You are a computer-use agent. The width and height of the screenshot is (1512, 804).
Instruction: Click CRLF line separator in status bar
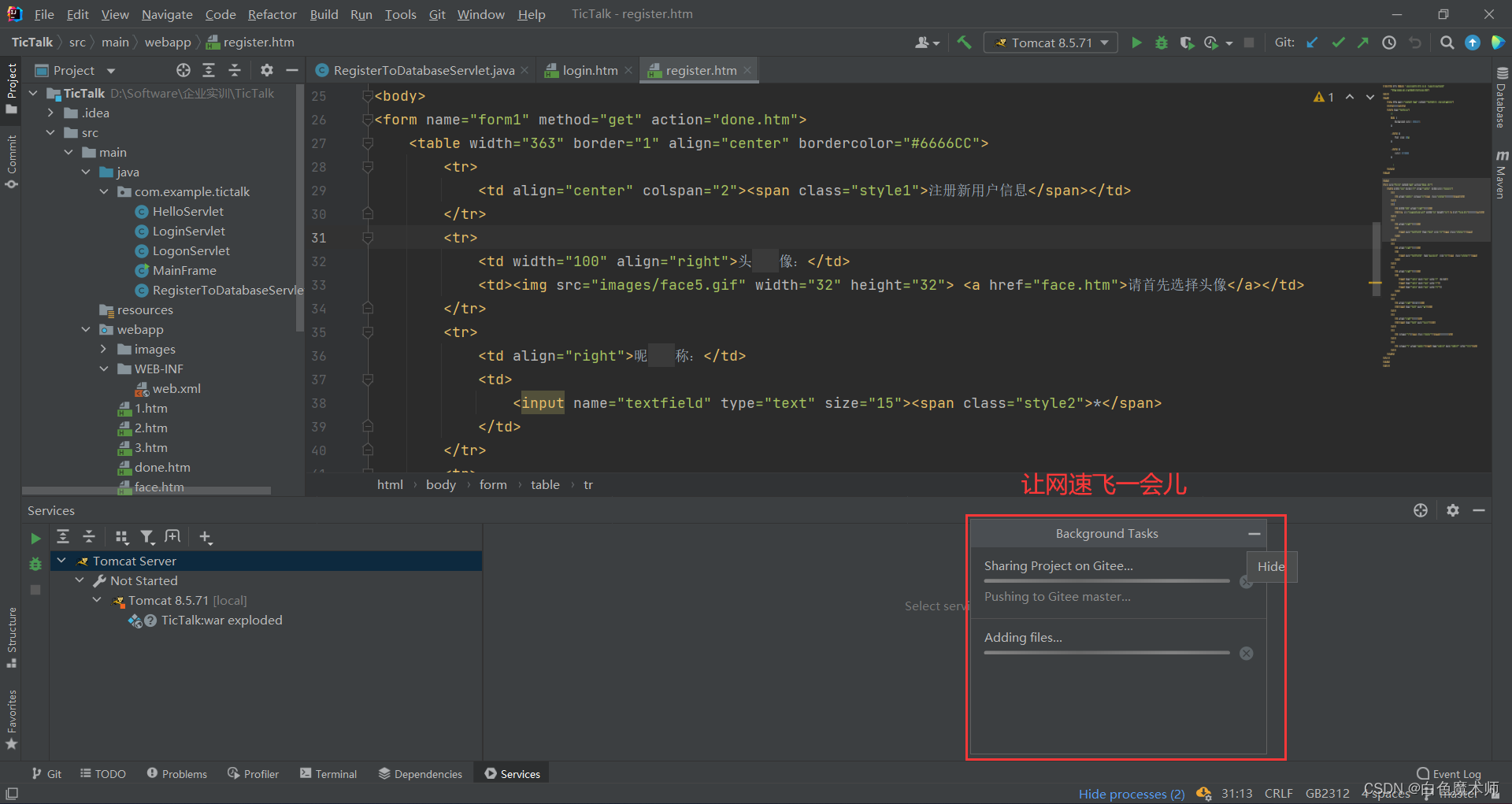pos(1279,794)
